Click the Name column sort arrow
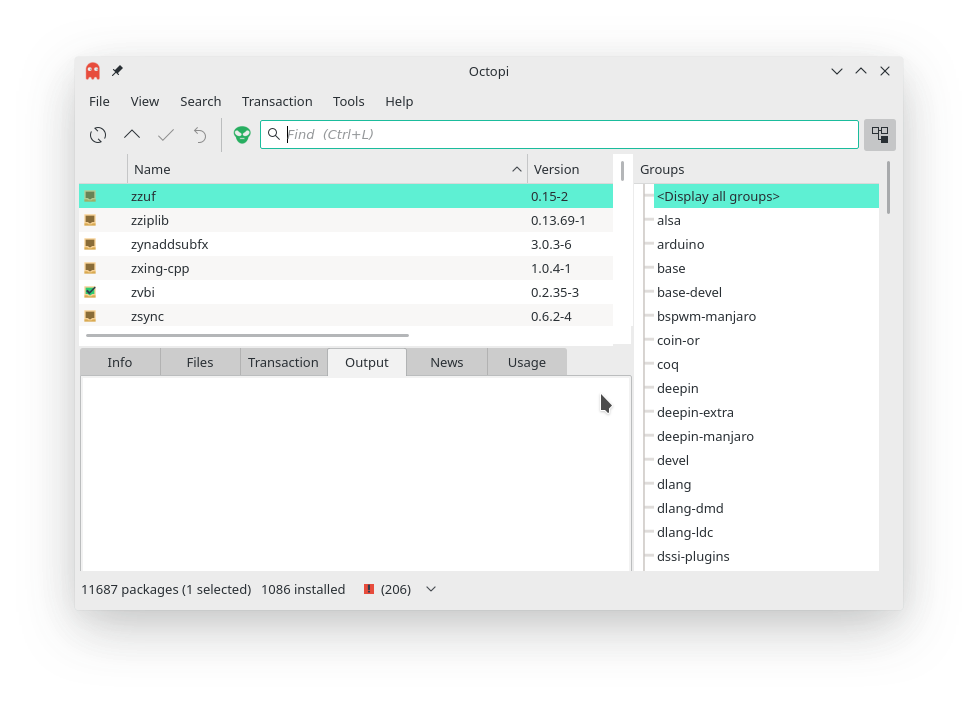Screen dimensions: 978x703 pyautogui.click(x=516, y=170)
